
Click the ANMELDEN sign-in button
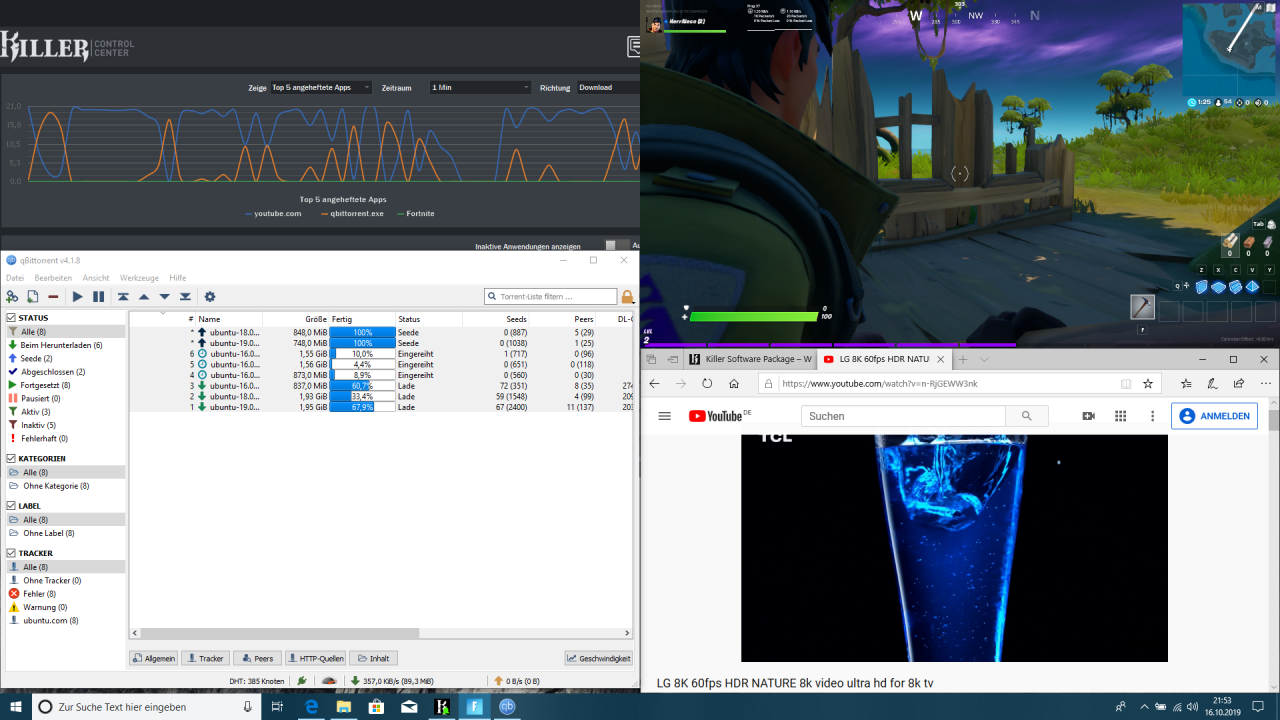click(x=1214, y=416)
